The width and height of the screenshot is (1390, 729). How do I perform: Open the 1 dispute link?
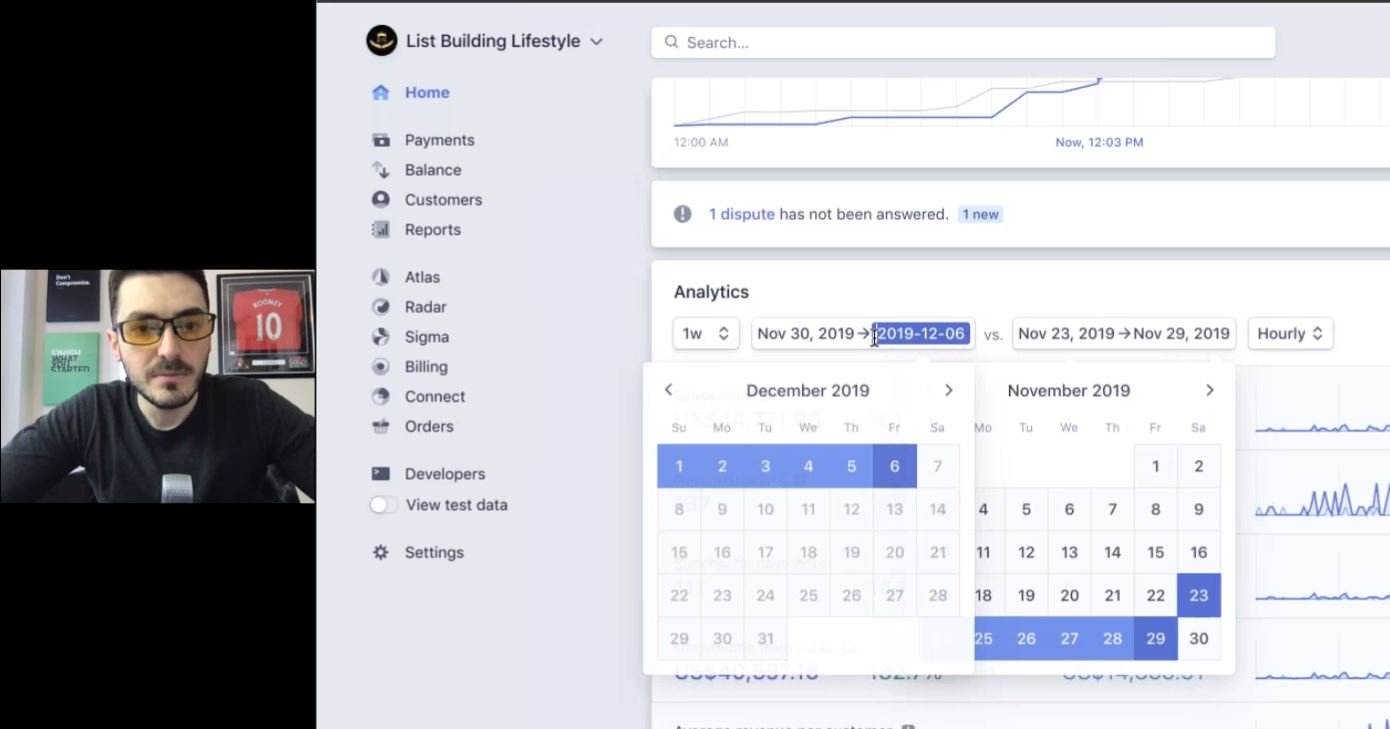pyautogui.click(x=741, y=214)
